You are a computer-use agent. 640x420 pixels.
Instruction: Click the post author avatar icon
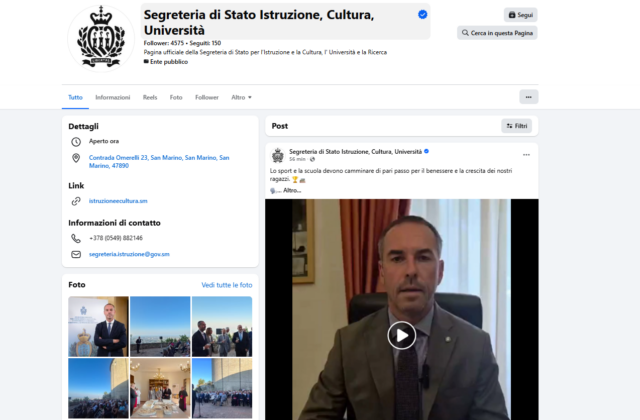pyautogui.click(x=278, y=155)
